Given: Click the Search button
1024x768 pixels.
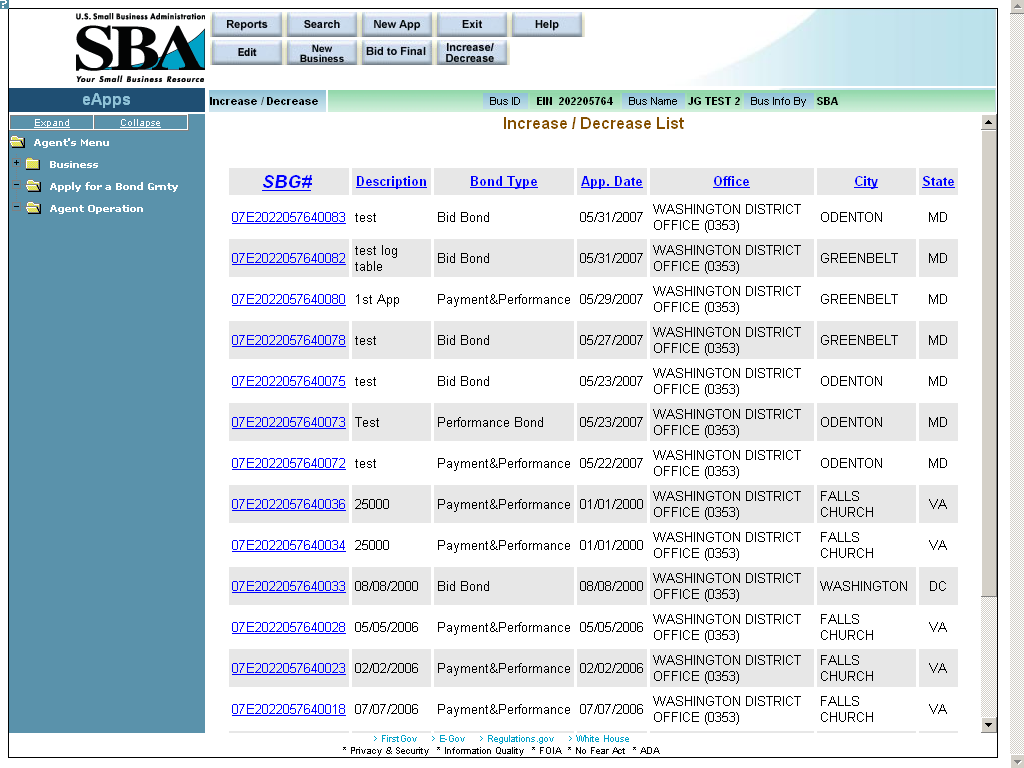Looking at the screenshot, I should [x=322, y=24].
